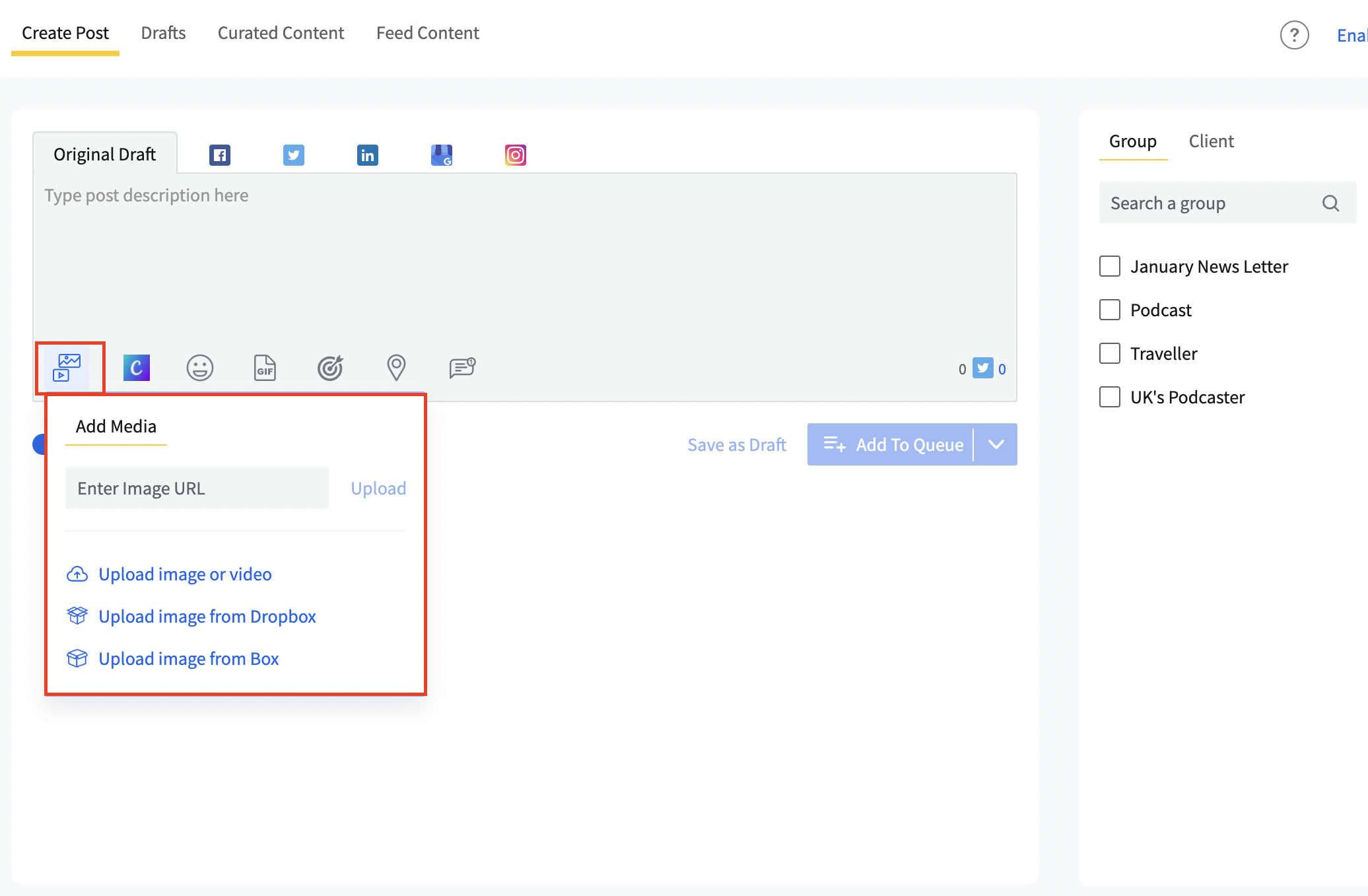Click the target audience icon
This screenshot has width=1368, height=896.
pyautogui.click(x=330, y=368)
